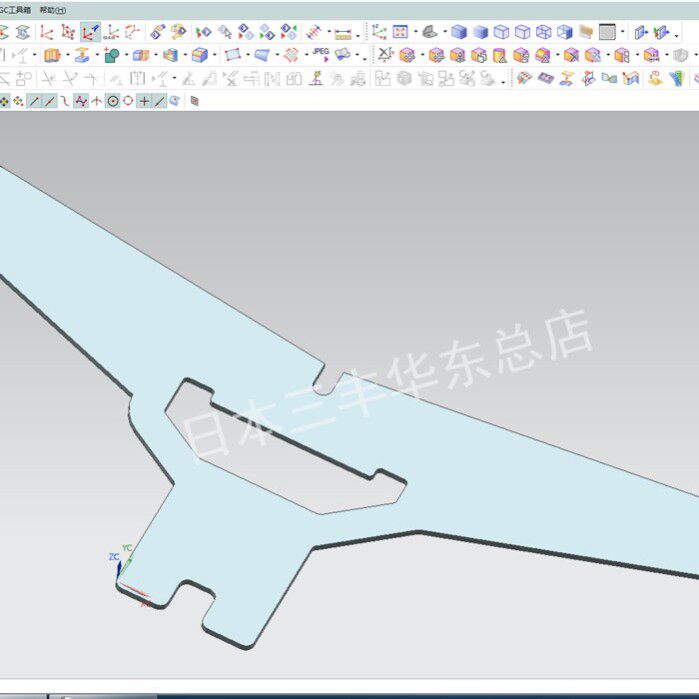Select Static Wireframe rendering style
The image size is (699, 699).
544,32
